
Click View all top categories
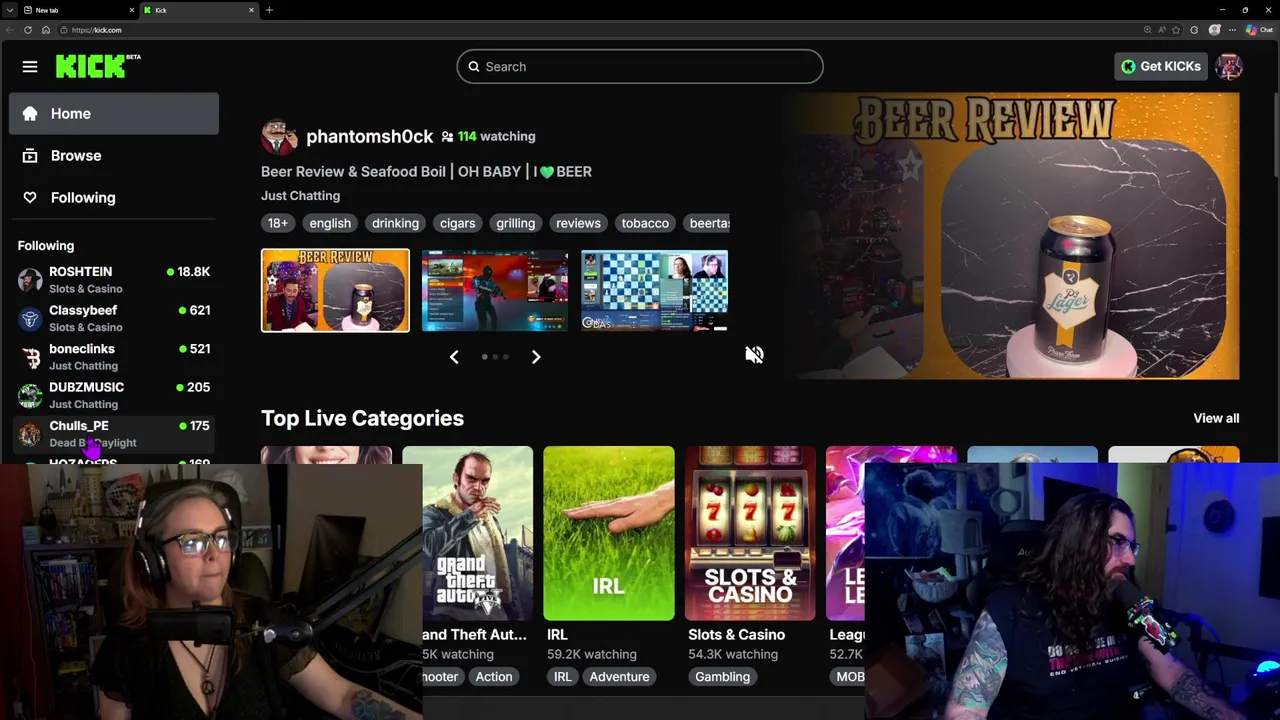1216,418
